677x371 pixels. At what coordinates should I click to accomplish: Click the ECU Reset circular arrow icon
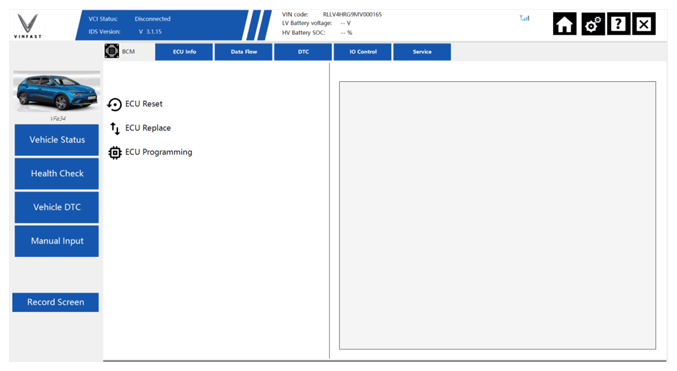114,105
